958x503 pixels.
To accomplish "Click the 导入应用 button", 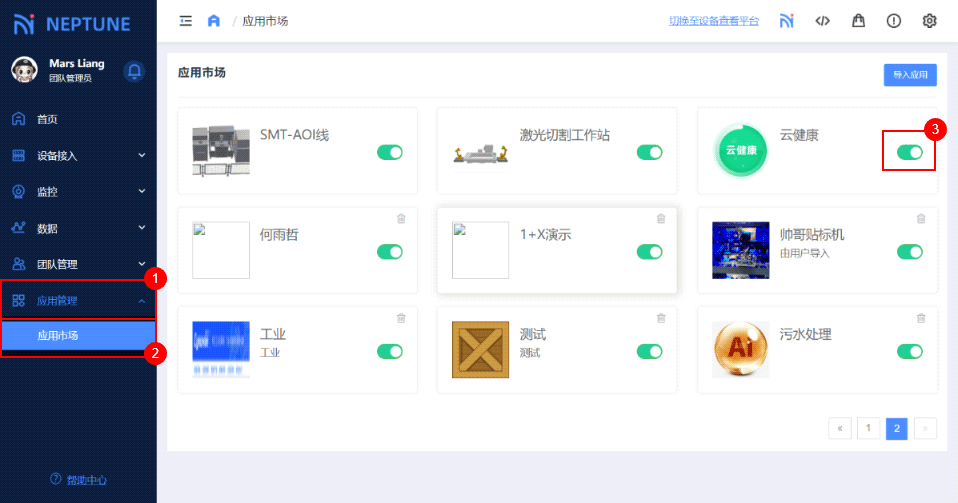I will [x=910, y=75].
